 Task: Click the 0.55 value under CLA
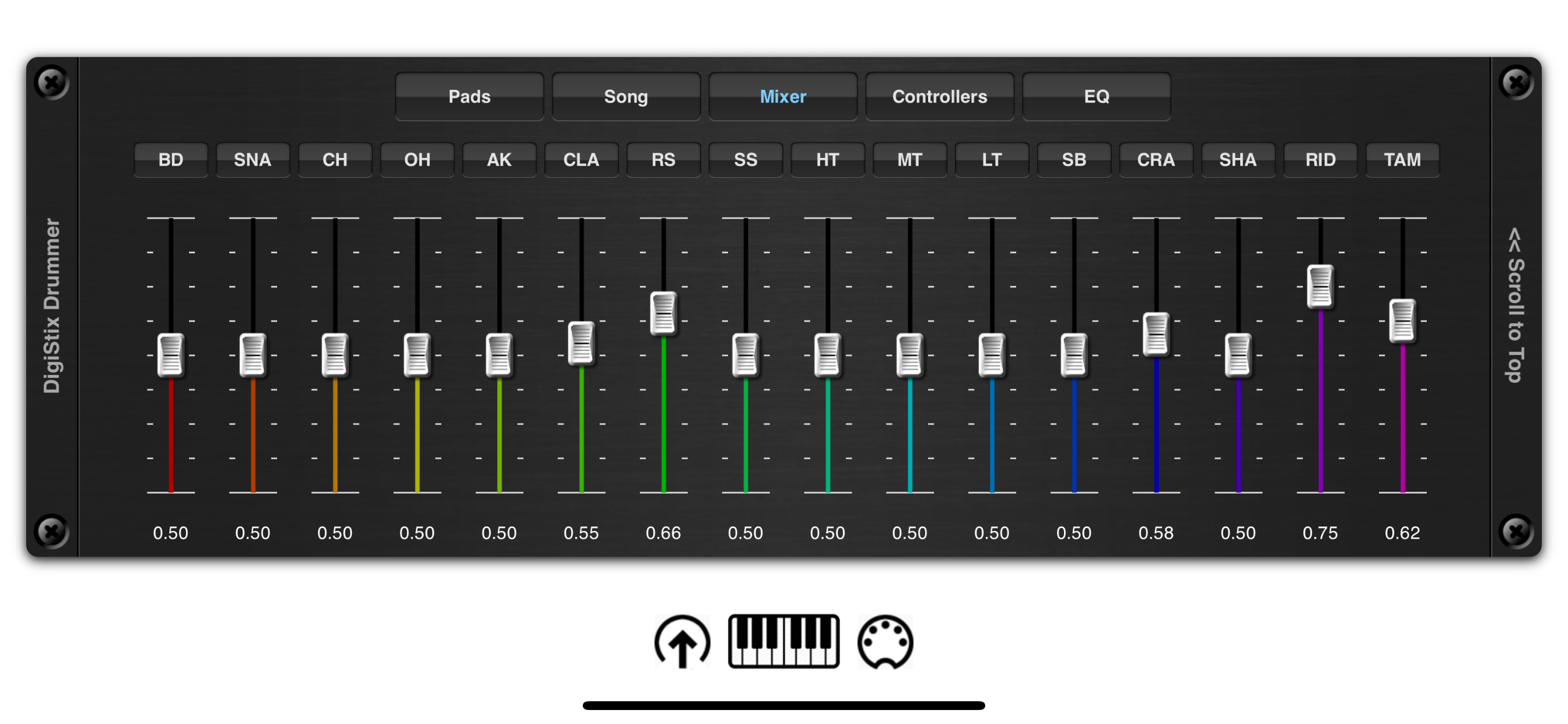coord(582,533)
